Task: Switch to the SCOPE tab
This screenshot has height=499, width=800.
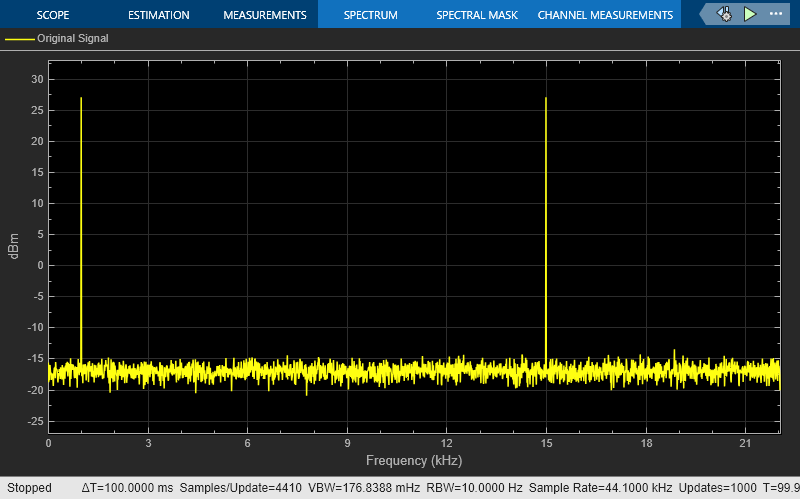Action: 53,15
